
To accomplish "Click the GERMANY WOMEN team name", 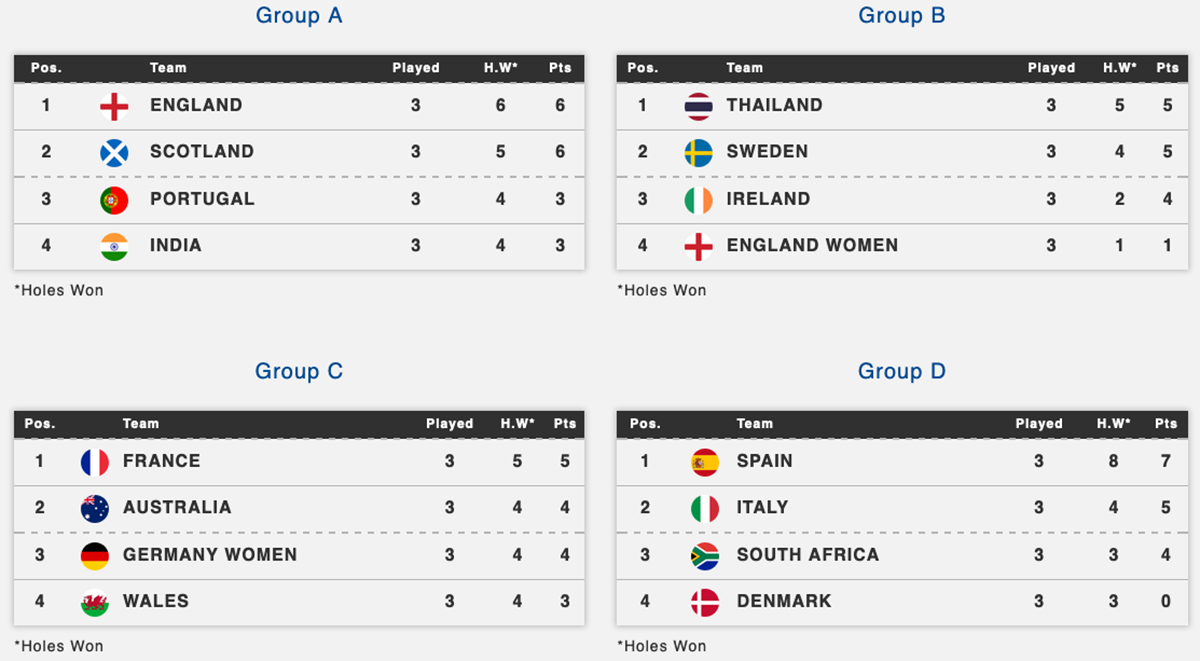I will coord(210,555).
